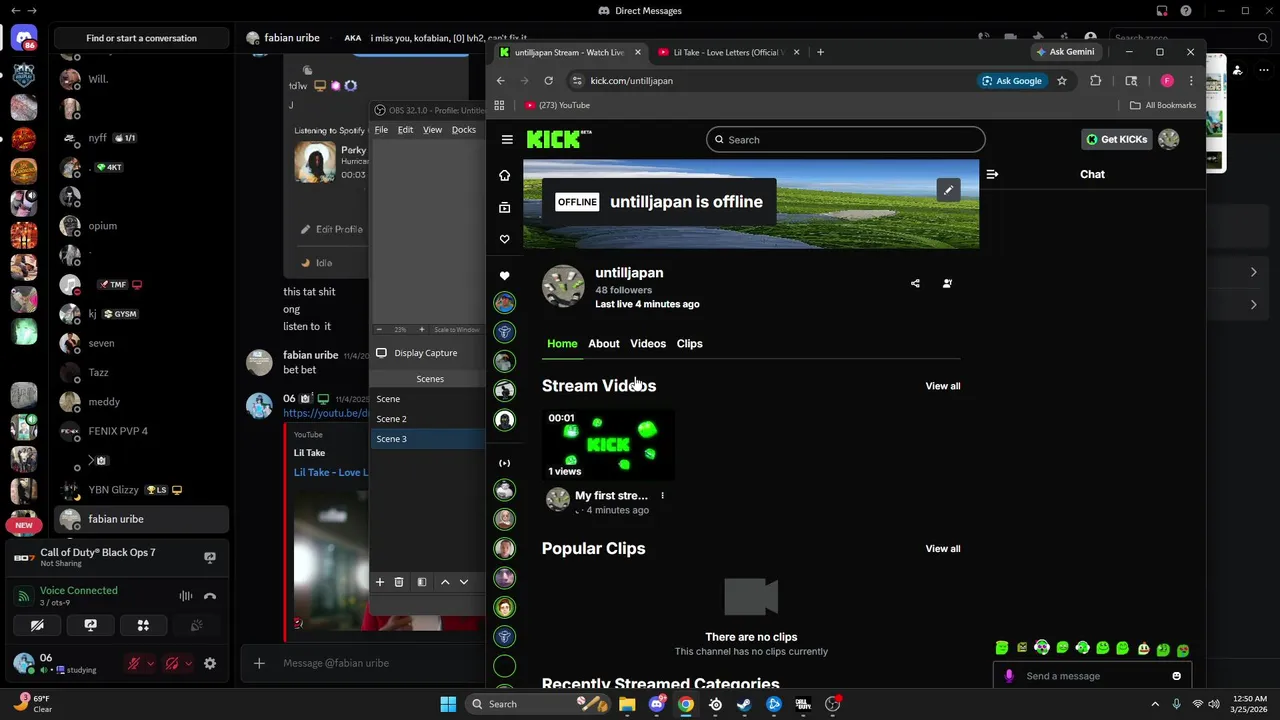The width and height of the screenshot is (1280, 720).
Task: Open the outlined heart Following icon
Action: (x=505, y=239)
